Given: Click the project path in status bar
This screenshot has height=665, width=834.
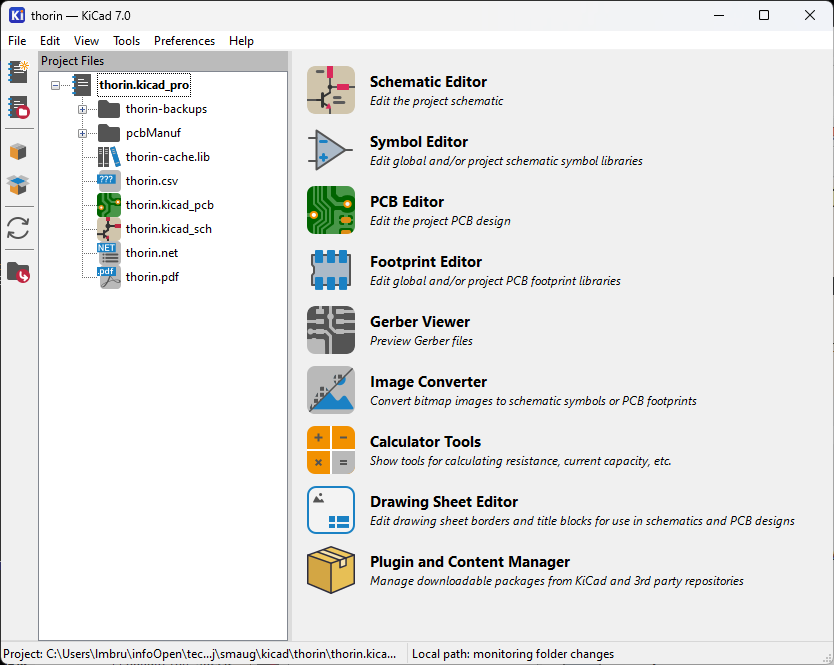Looking at the screenshot, I should [200, 654].
